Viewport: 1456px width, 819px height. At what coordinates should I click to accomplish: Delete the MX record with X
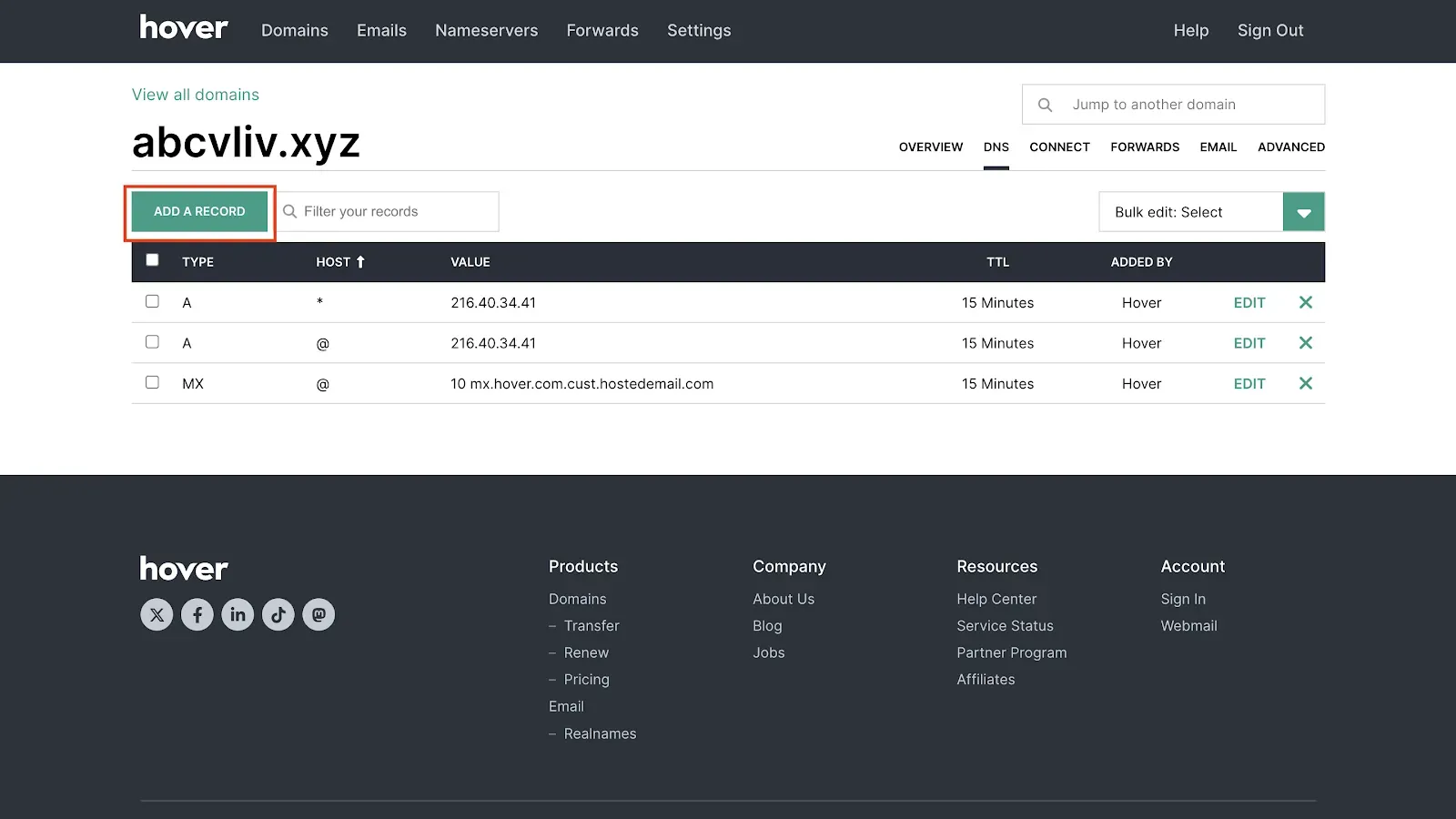[1306, 383]
